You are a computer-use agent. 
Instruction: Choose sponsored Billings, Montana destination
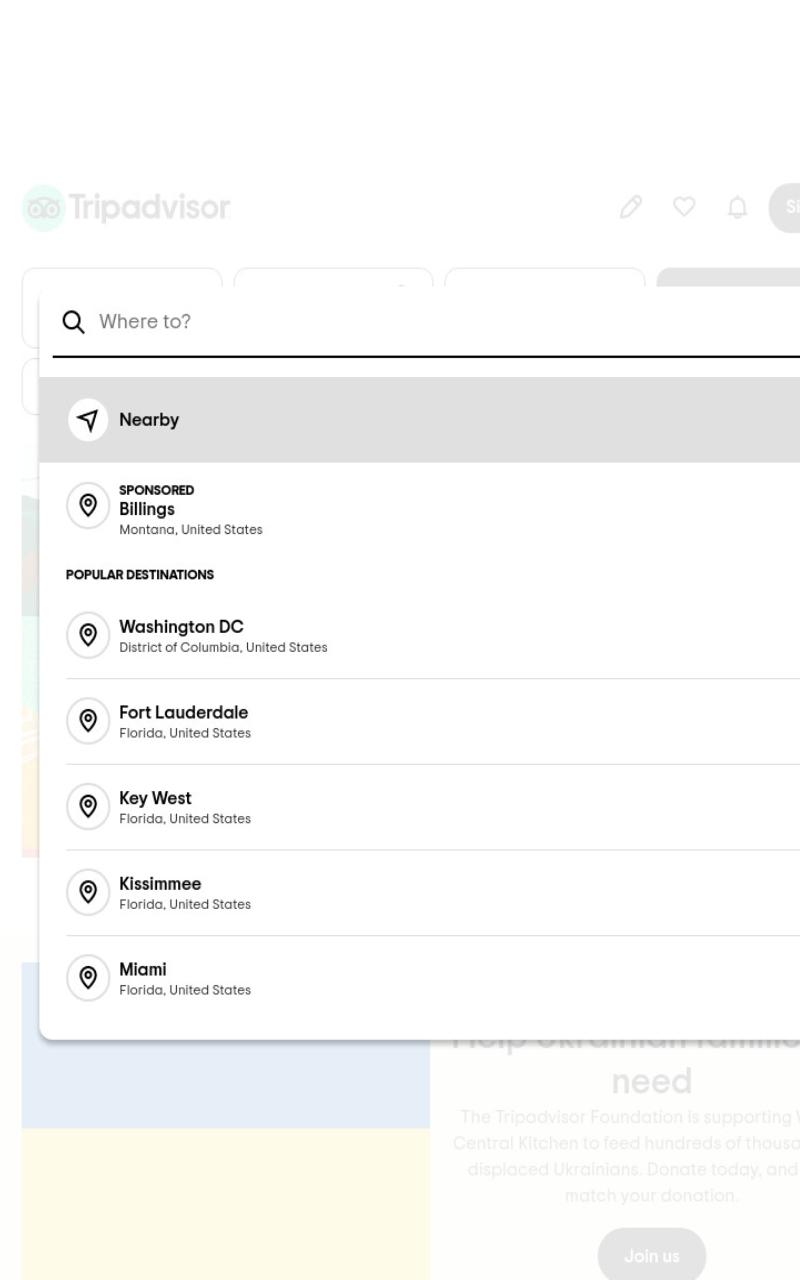pos(419,510)
